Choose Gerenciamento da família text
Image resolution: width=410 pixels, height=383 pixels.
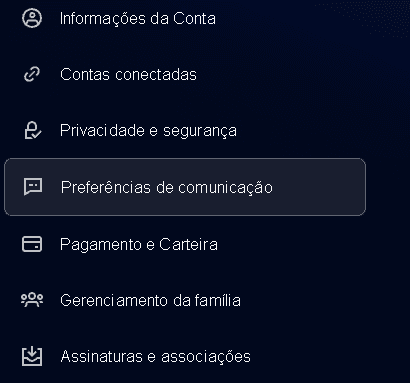tap(150, 300)
